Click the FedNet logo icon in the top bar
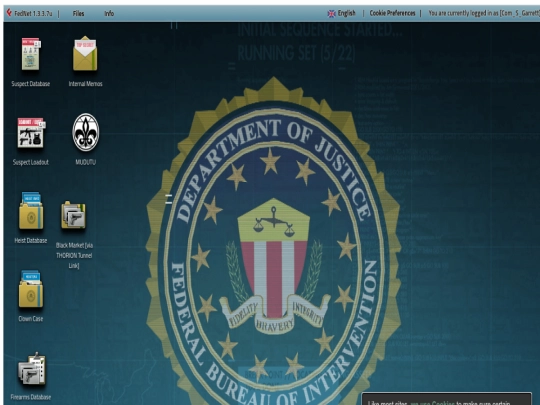 9,13
